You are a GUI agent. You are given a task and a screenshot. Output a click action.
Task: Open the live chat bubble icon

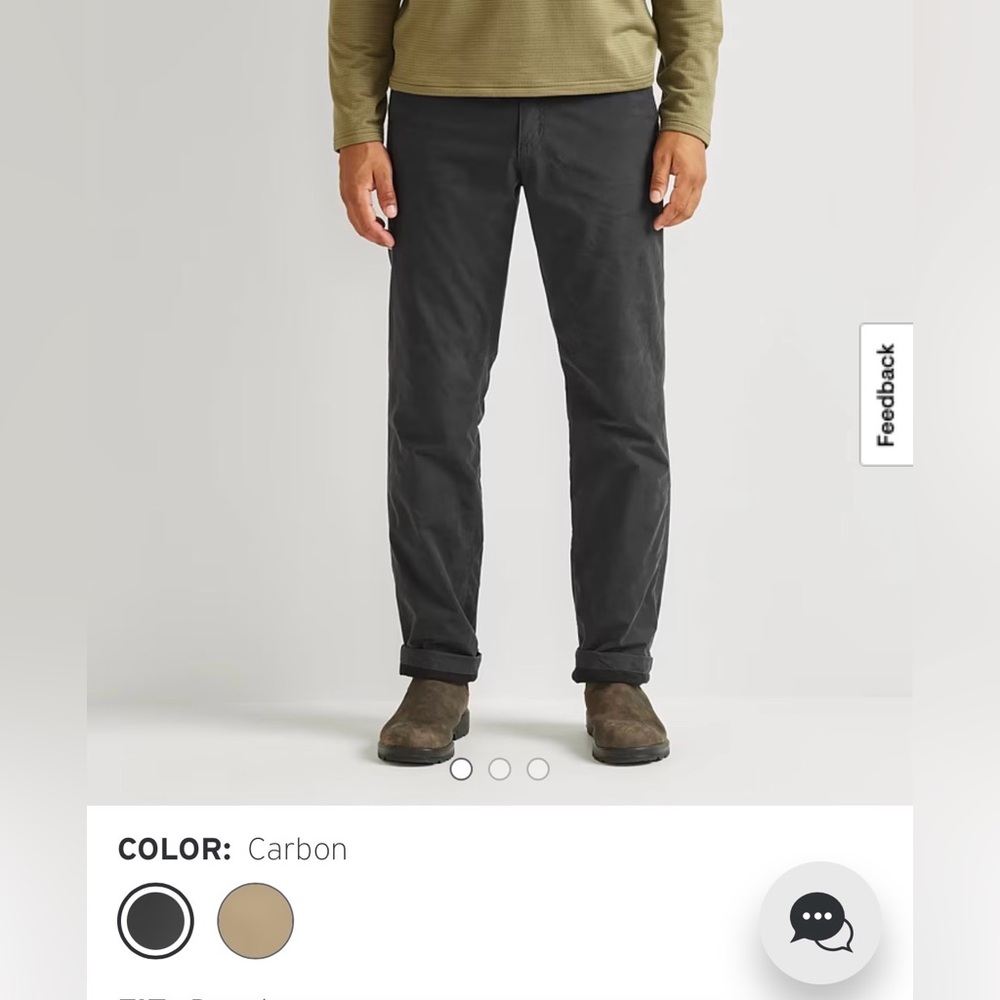(821, 922)
